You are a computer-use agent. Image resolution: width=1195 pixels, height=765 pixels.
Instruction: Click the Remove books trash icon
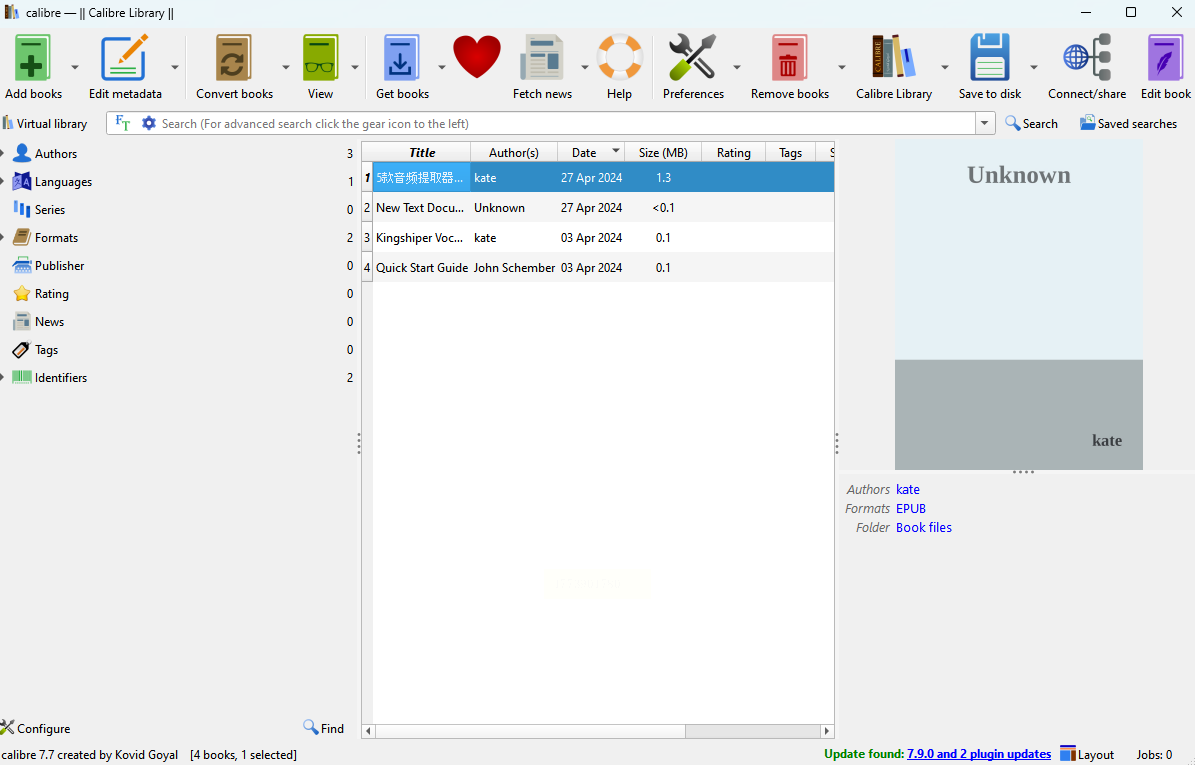tap(789, 58)
